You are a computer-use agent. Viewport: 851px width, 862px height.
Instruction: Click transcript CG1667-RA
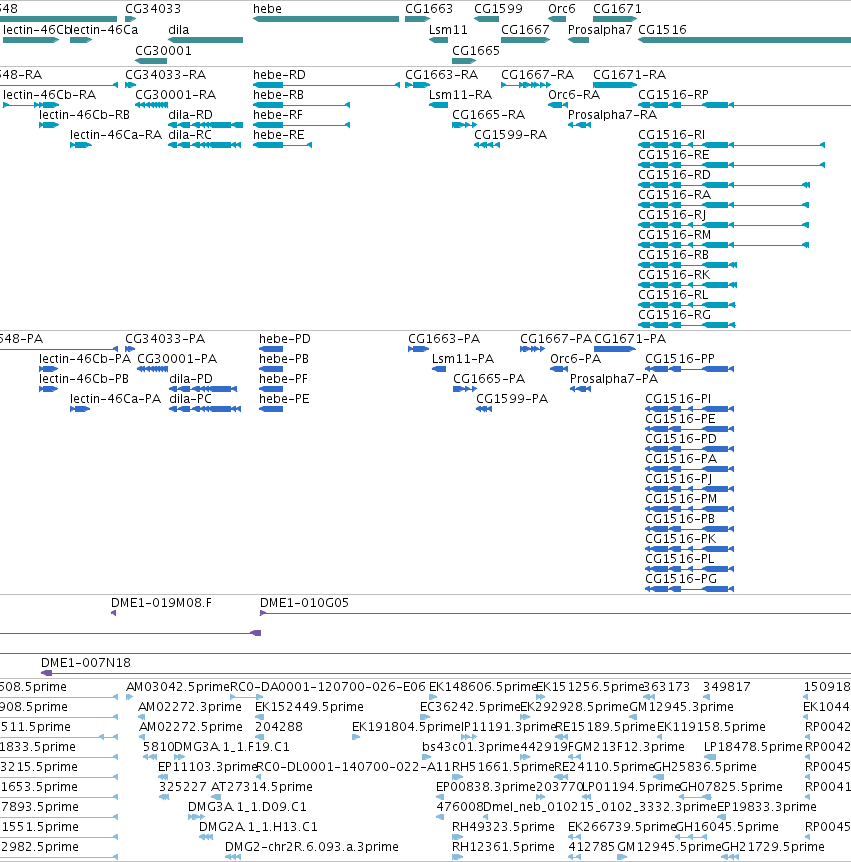point(538,75)
